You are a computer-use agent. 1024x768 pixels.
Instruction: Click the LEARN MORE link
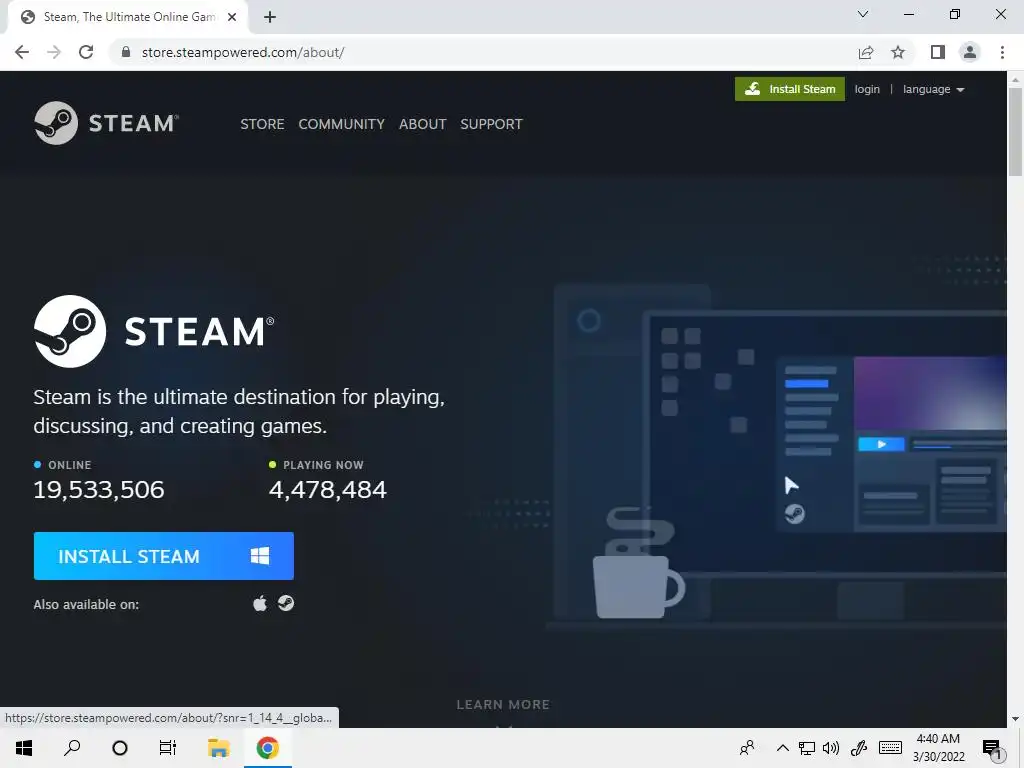click(x=503, y=705)
